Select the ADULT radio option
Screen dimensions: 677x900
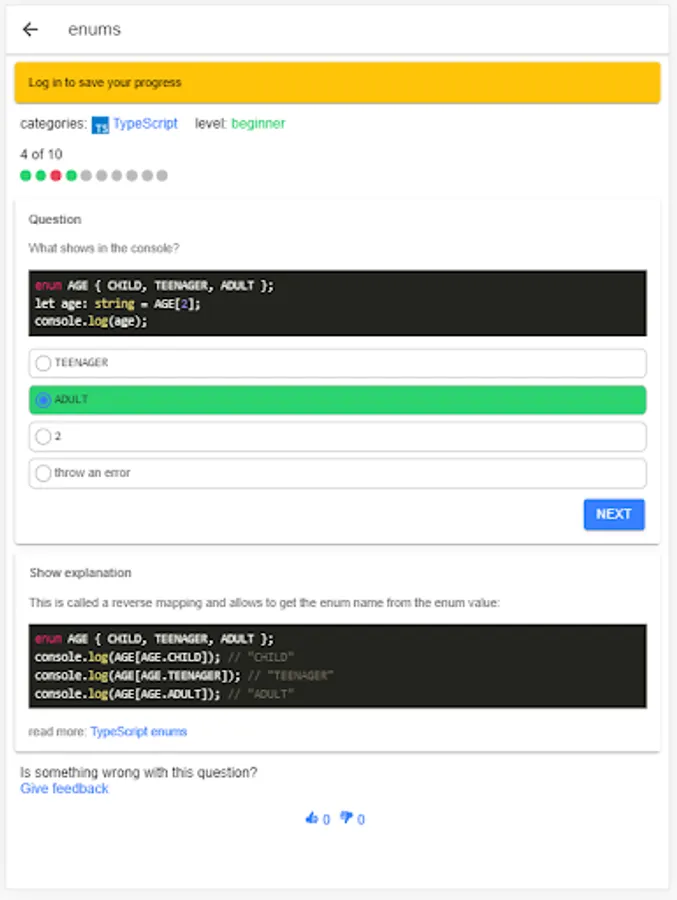(x=43, y=400)
